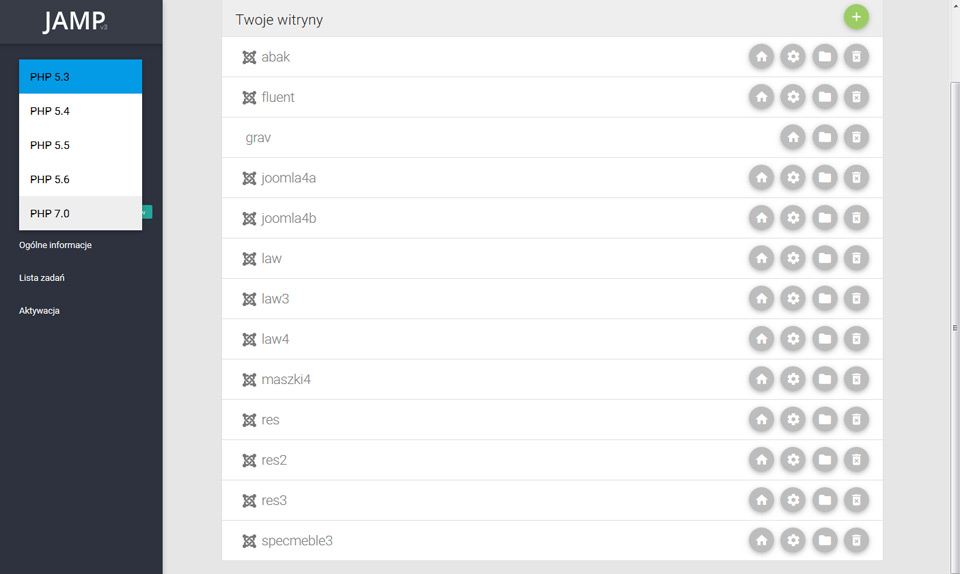Open folder of res3 site
The height and width of the screenshot is (574, 960).
point(825,500)
